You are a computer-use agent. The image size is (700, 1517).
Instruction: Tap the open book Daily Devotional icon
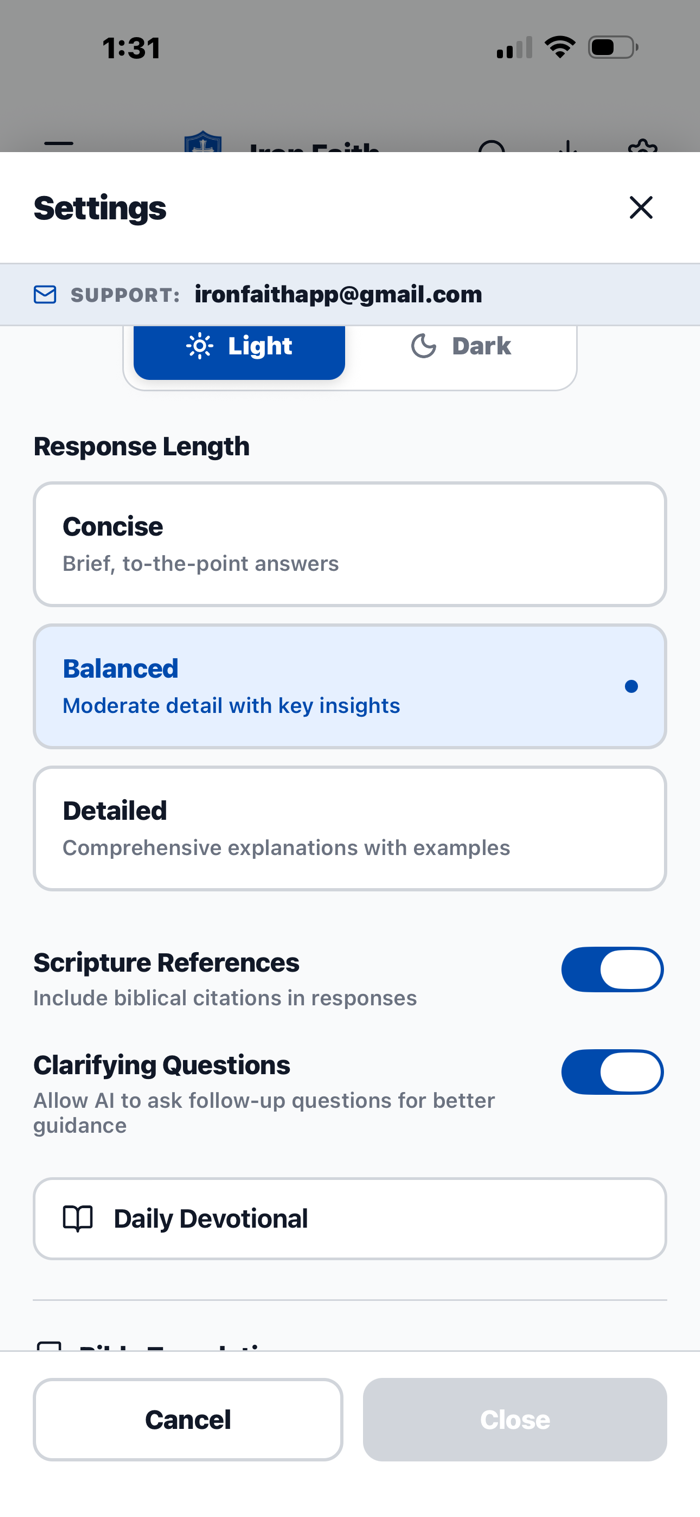click(x=78, y=1218)
